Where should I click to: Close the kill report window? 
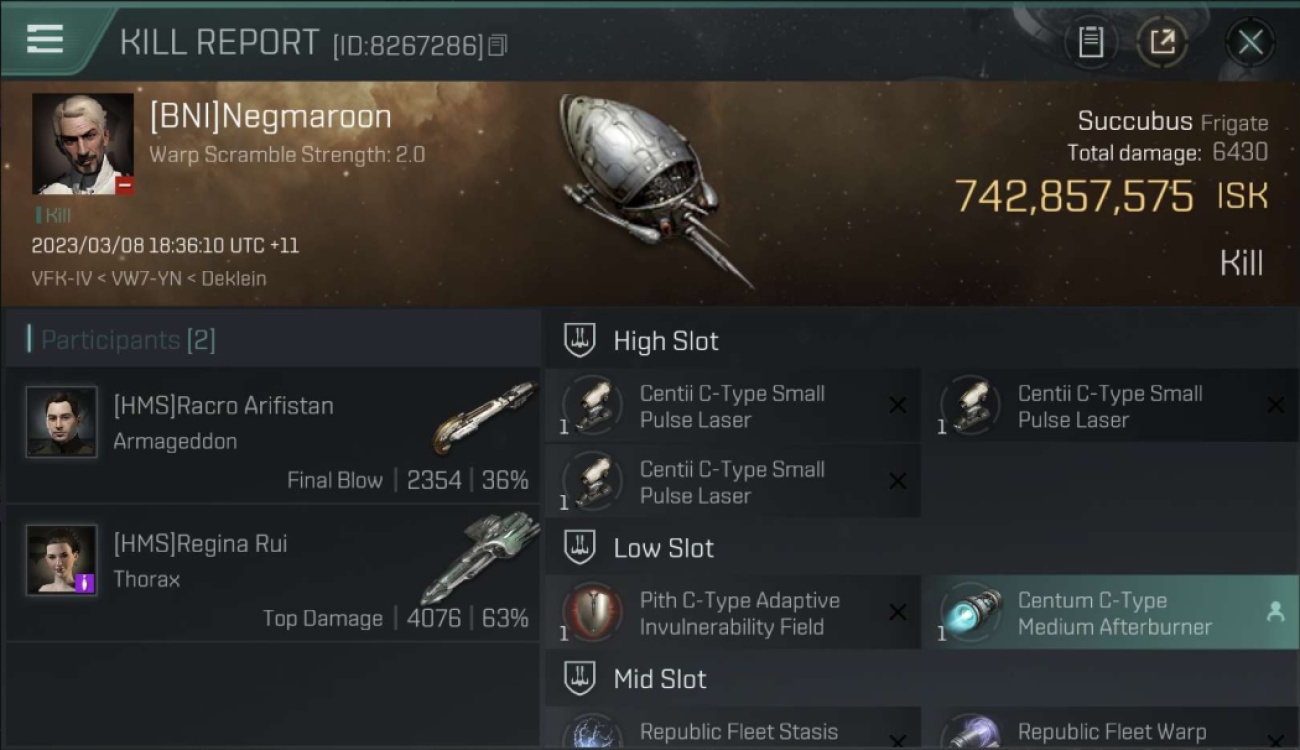click(1250, 42)
